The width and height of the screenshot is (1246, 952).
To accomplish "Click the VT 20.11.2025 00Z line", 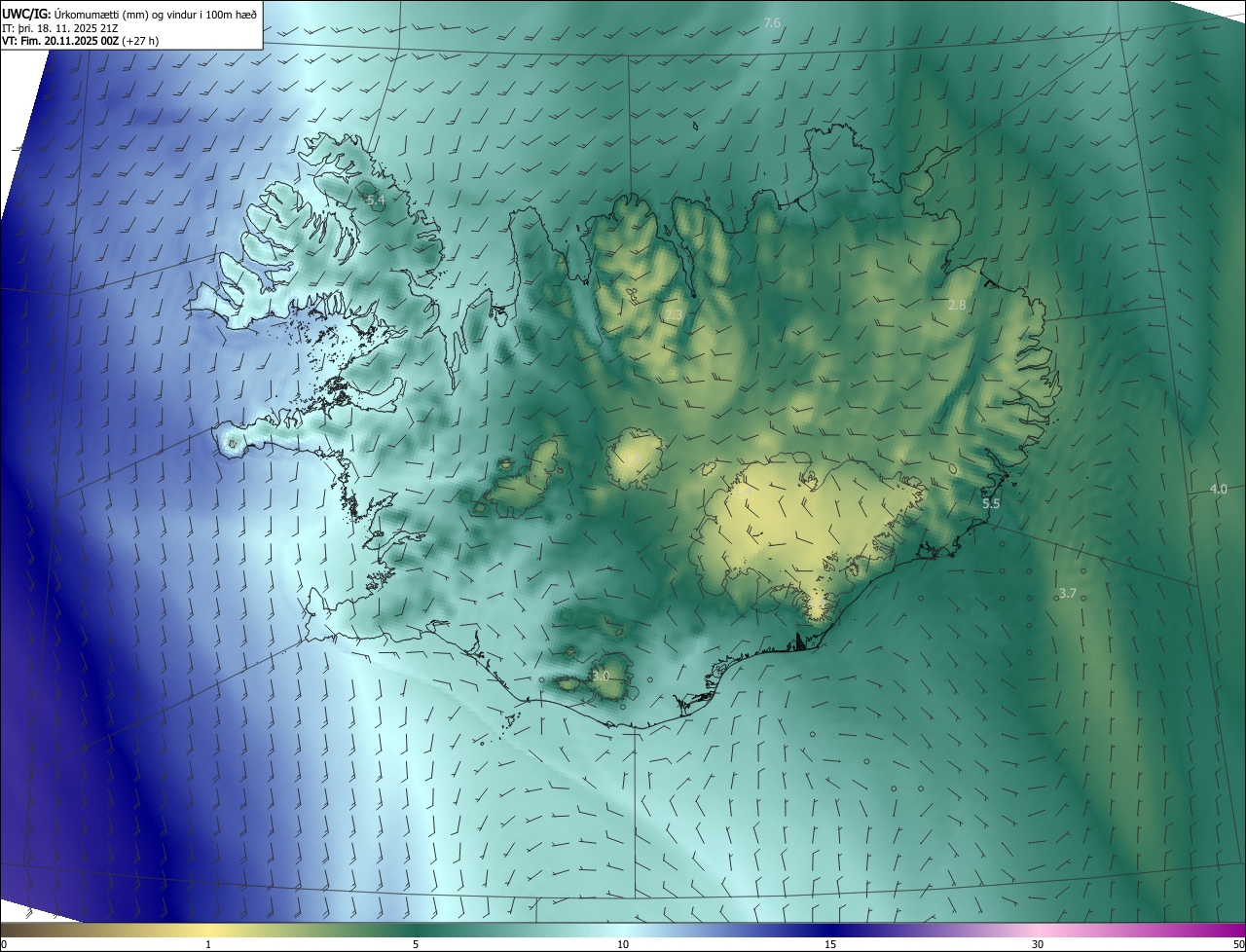I will [x=80, y=41].
